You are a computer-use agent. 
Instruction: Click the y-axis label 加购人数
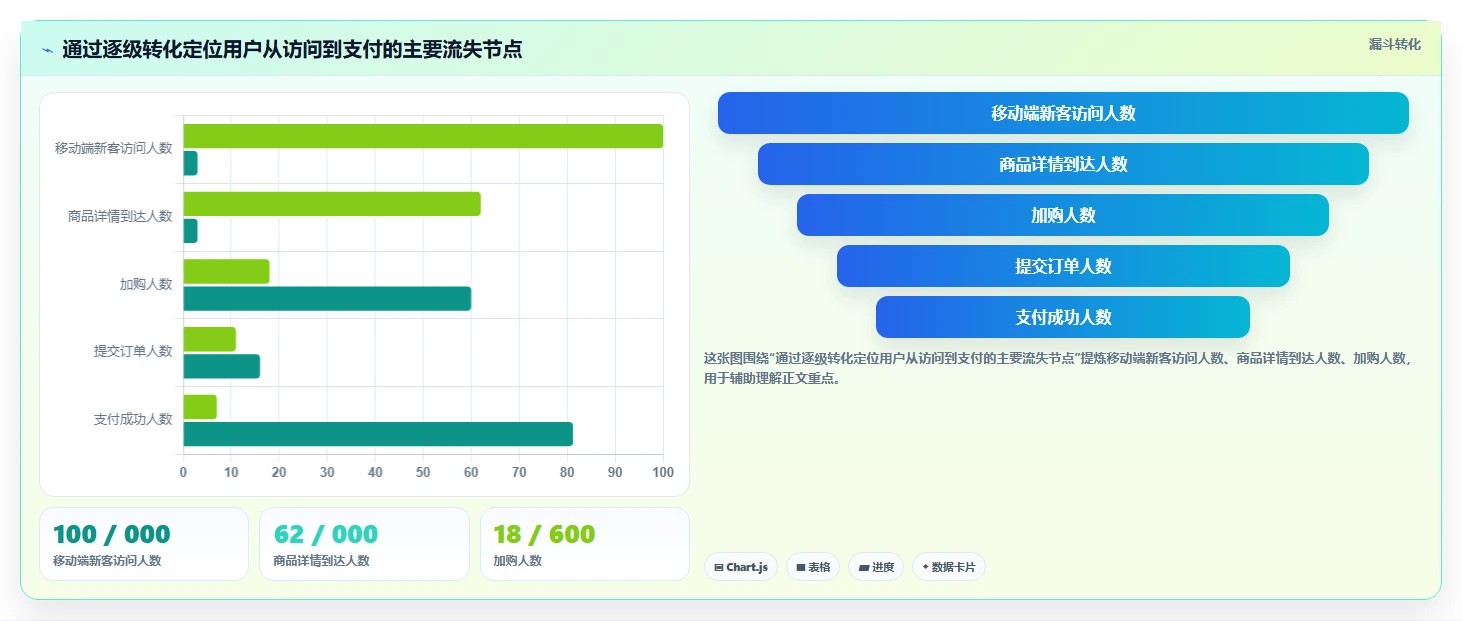146,284
